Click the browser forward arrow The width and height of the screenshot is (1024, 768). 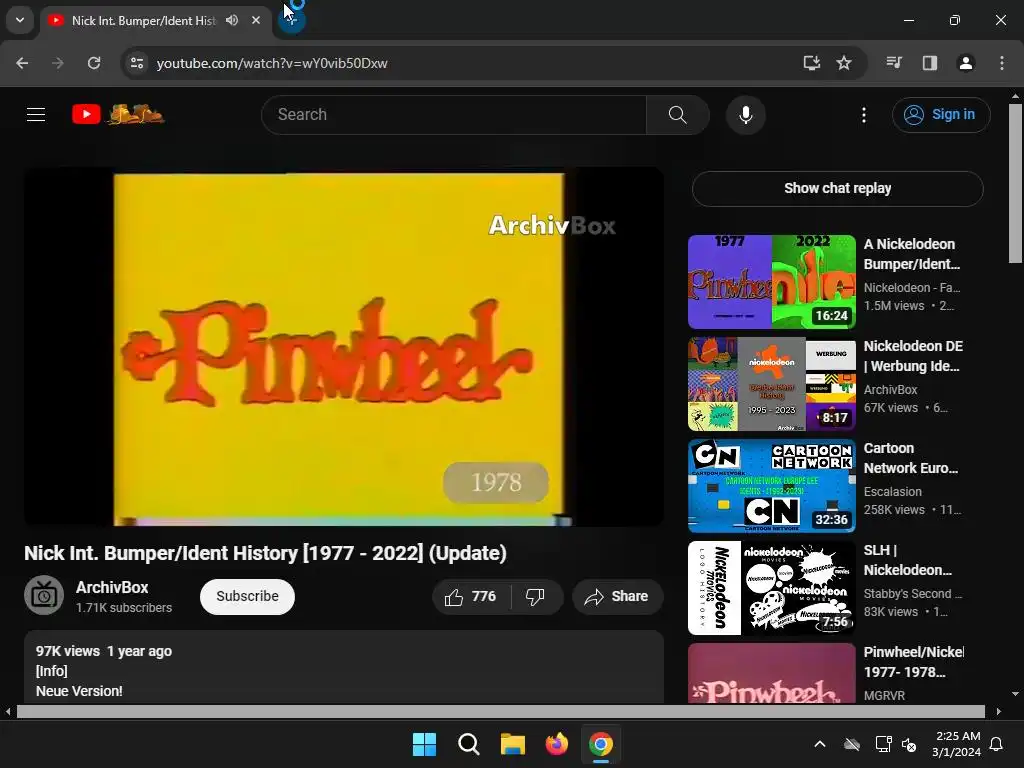(57, 63)
